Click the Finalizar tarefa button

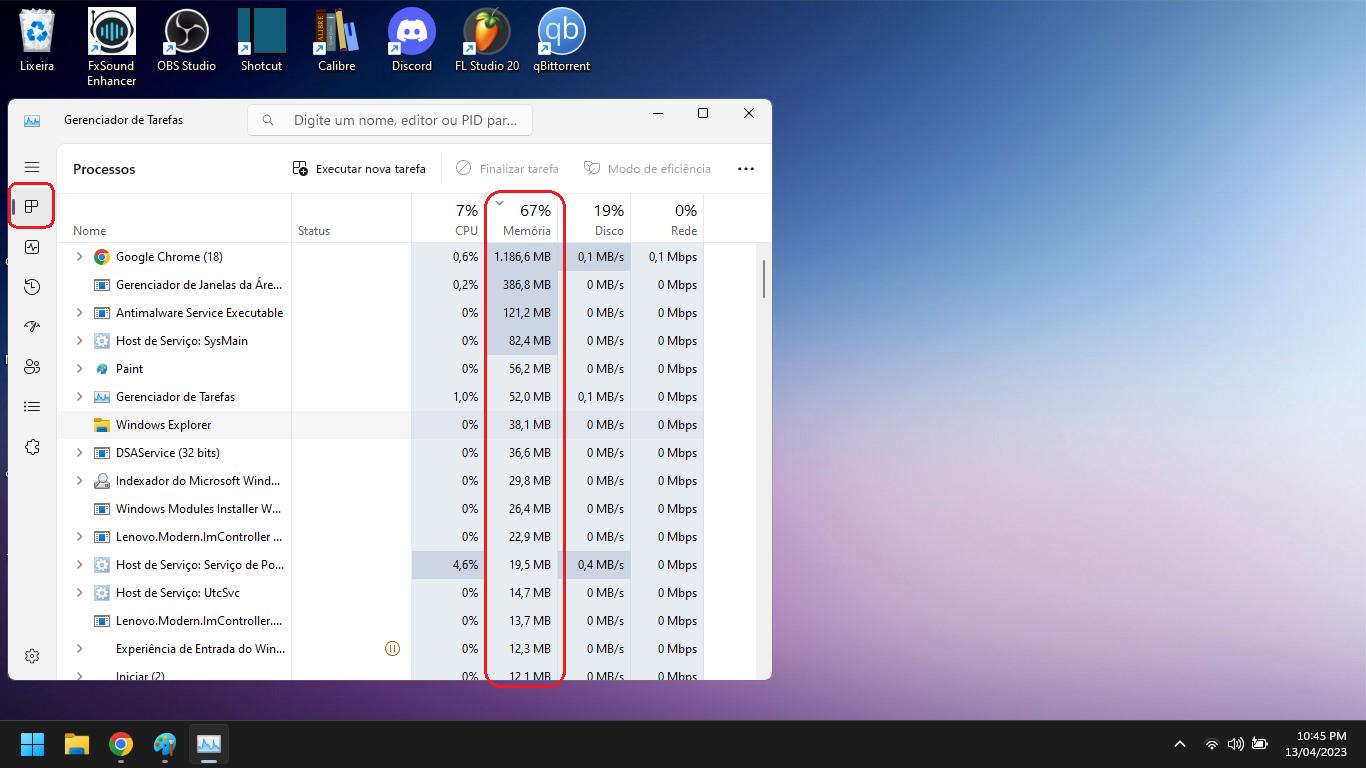[507, 168]
